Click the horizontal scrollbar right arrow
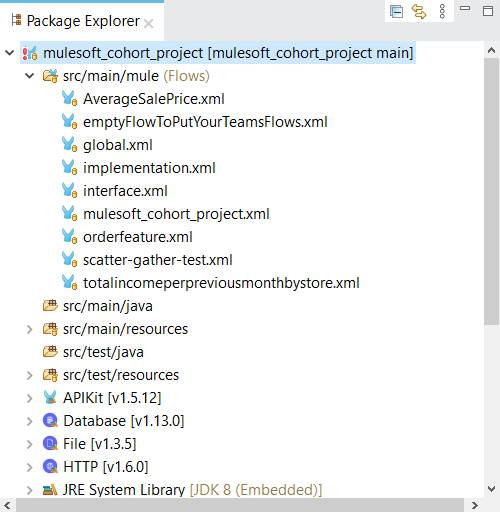Screen dimensions: 500x514 tap(475, 505)
